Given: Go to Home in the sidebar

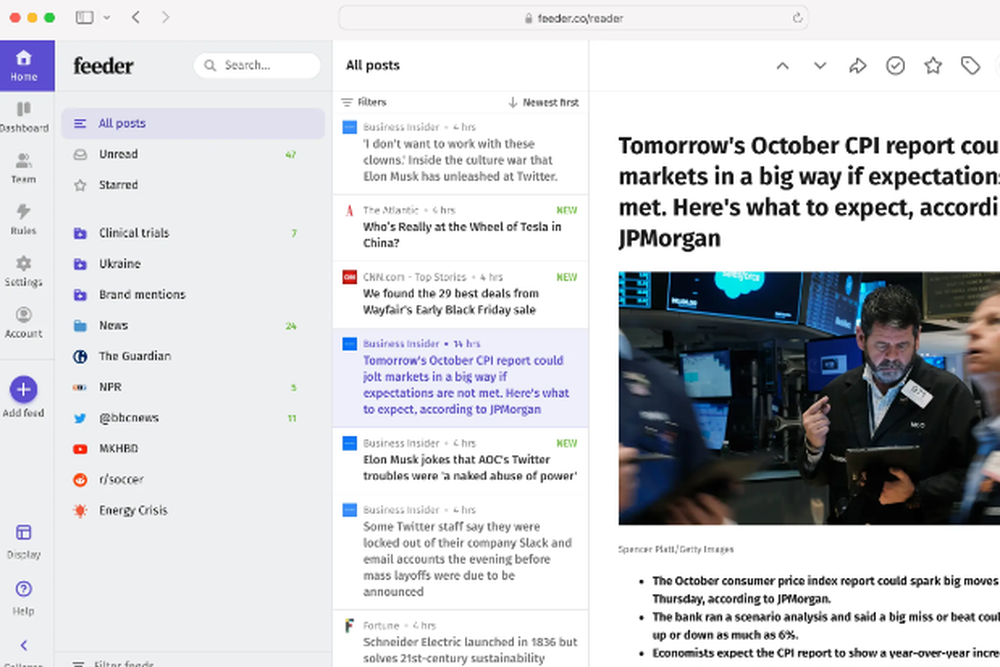Looking at the screenshot, I should 24,66.
